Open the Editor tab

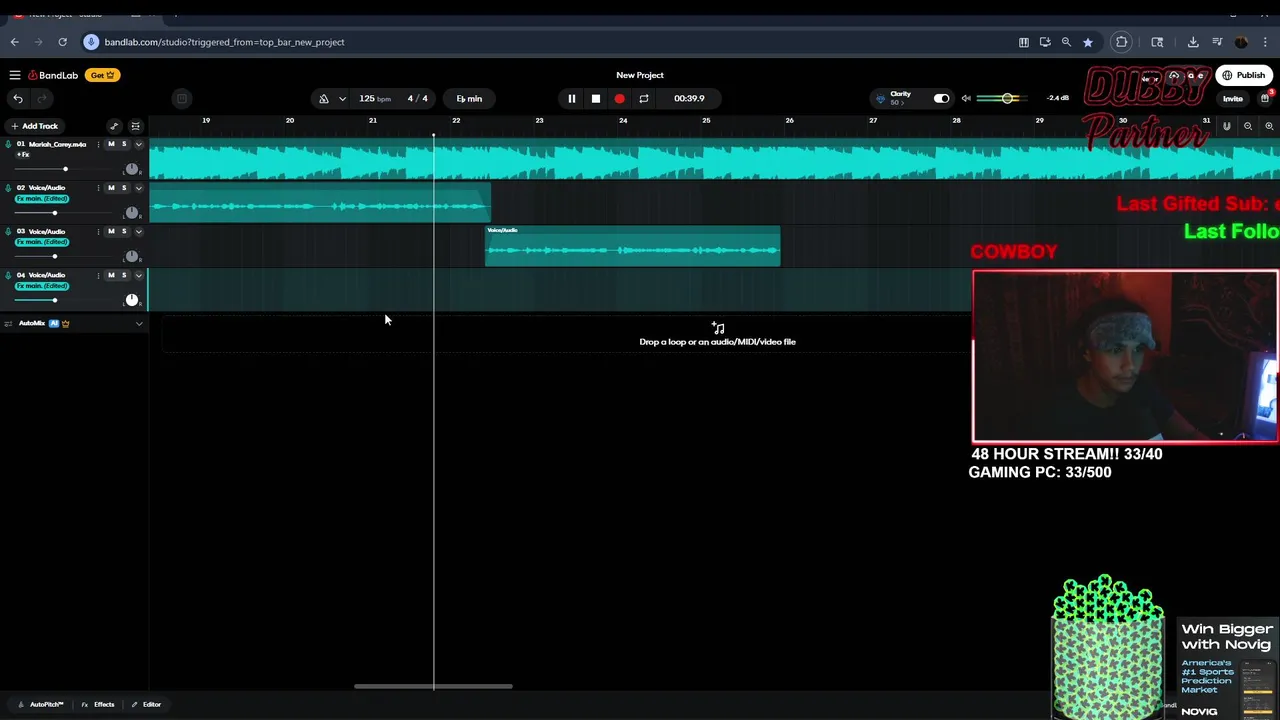[146, 704]
